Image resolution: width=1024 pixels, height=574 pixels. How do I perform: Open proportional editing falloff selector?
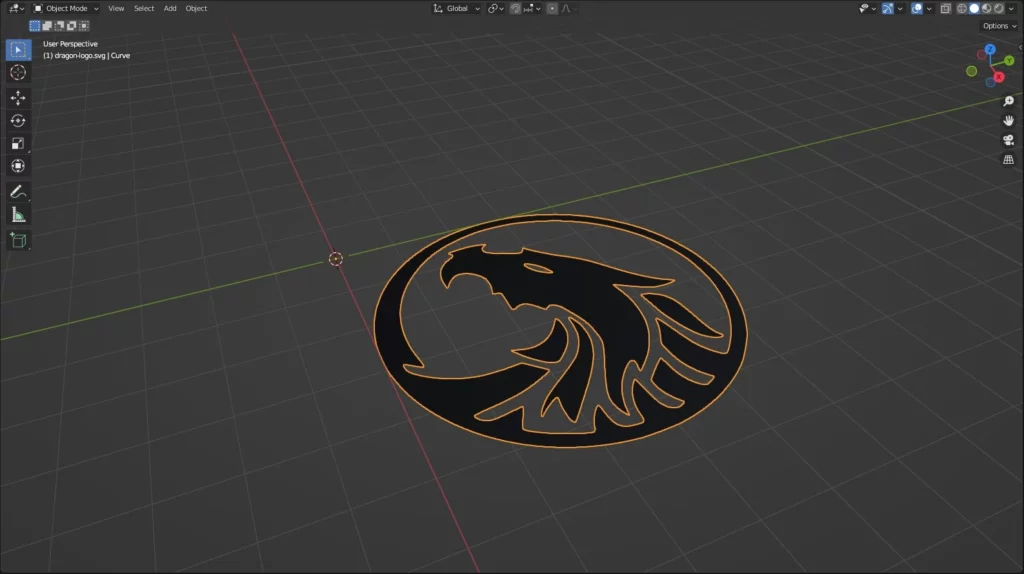coord(568,8)
